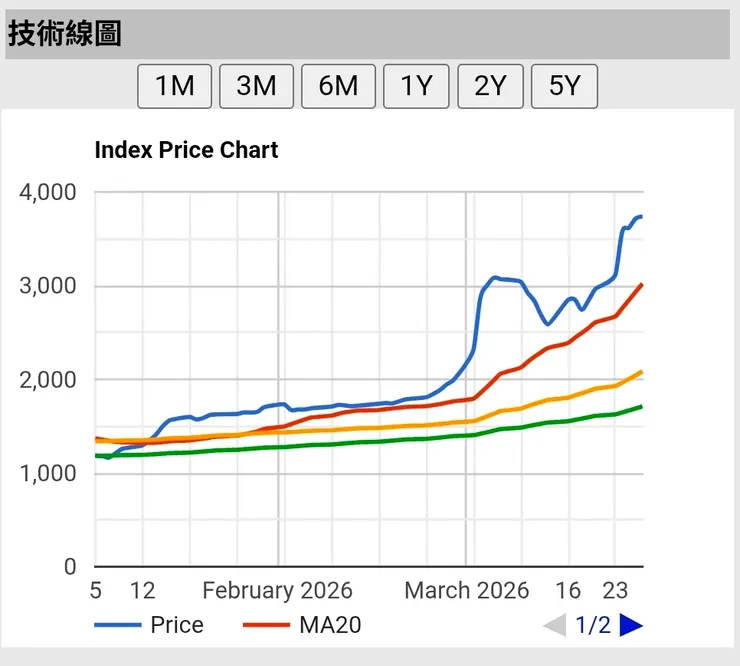The image size is (740, 666).
Task: Toggle the Price series legend label
Action: coord(176,625)
